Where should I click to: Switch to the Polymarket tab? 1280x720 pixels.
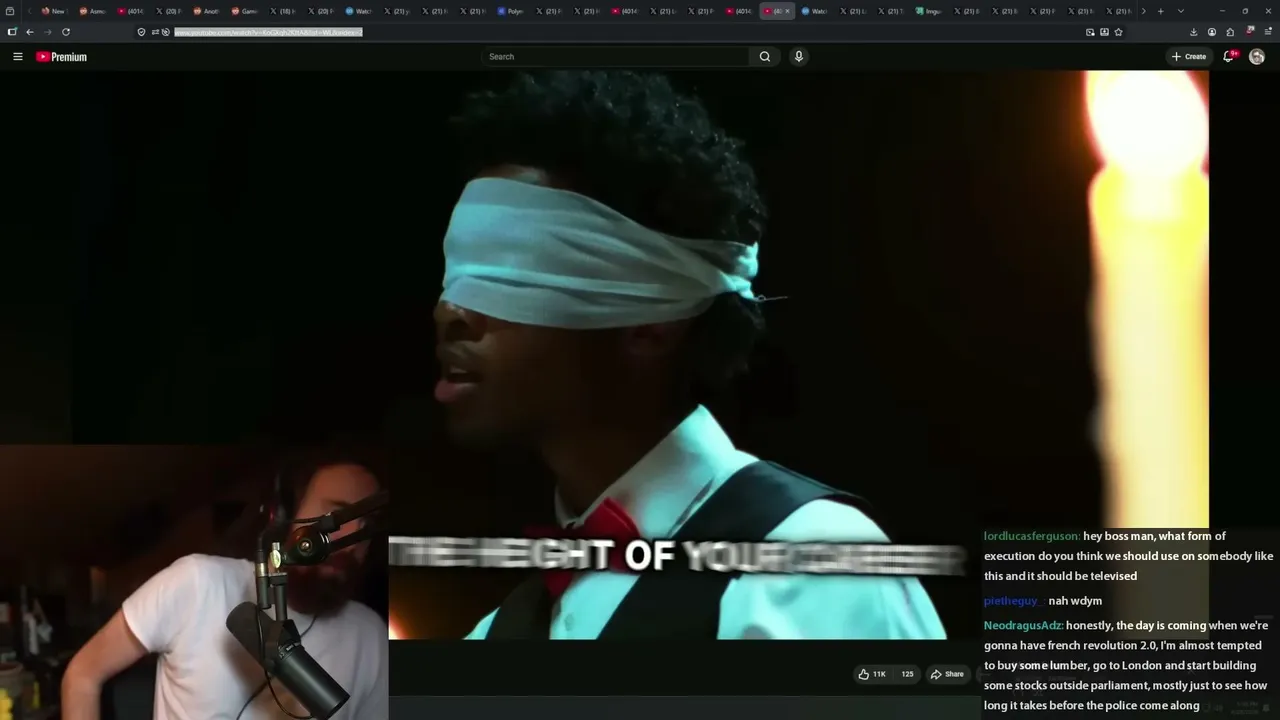click(x=510, y=11)
